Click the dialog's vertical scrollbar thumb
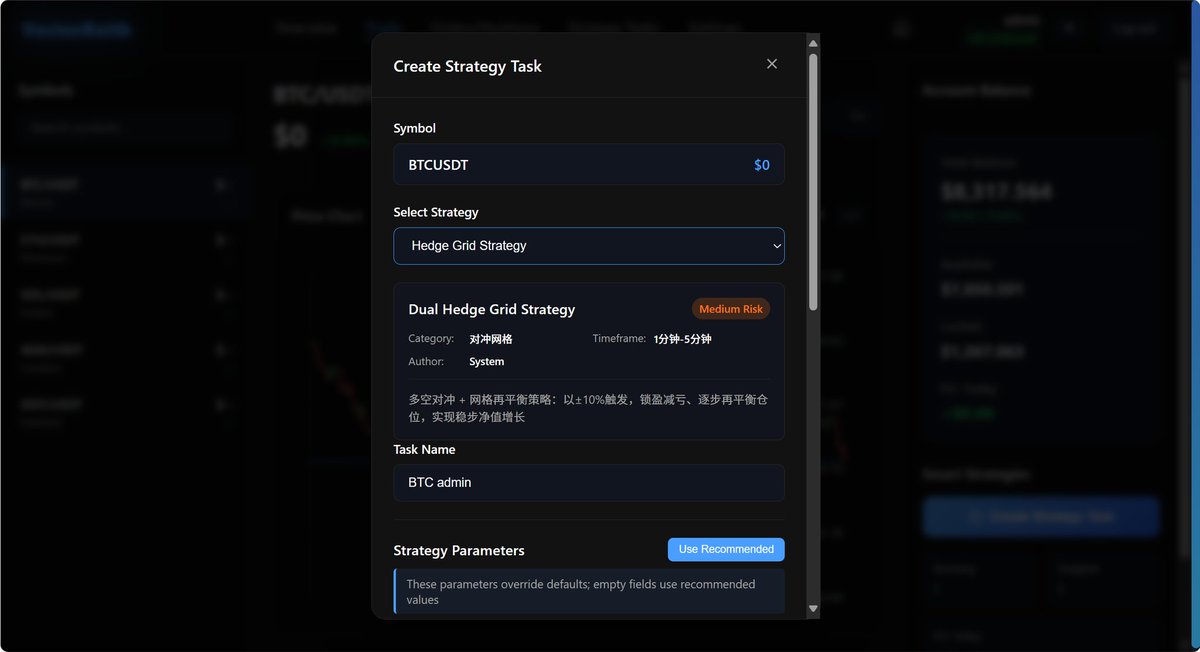Screen dimensions: 1200x652 tap(813, 180)
